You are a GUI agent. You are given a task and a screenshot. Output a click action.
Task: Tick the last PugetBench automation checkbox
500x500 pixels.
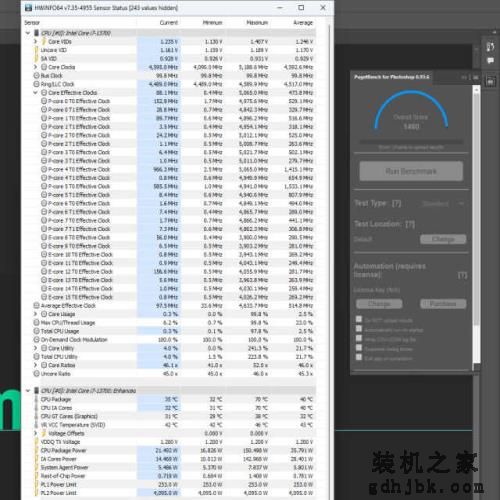click(x=359, y=357)
